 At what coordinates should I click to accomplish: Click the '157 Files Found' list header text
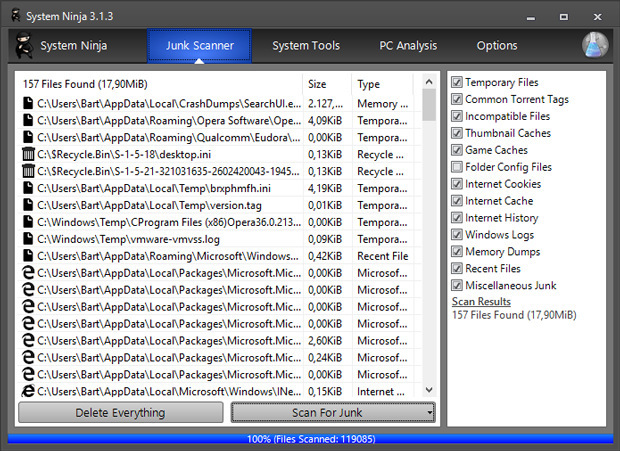85,84
